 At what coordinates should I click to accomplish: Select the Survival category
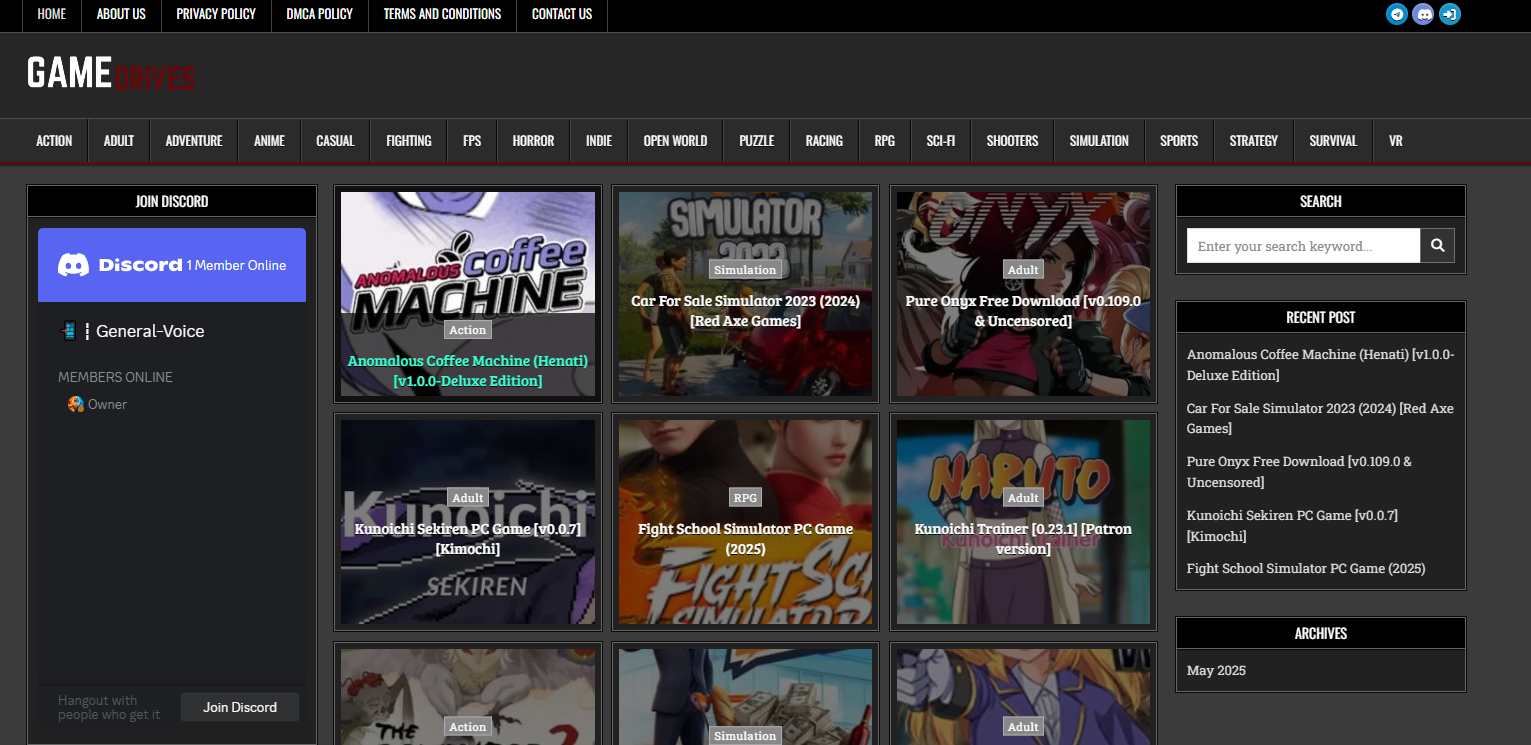(1333, 141)
